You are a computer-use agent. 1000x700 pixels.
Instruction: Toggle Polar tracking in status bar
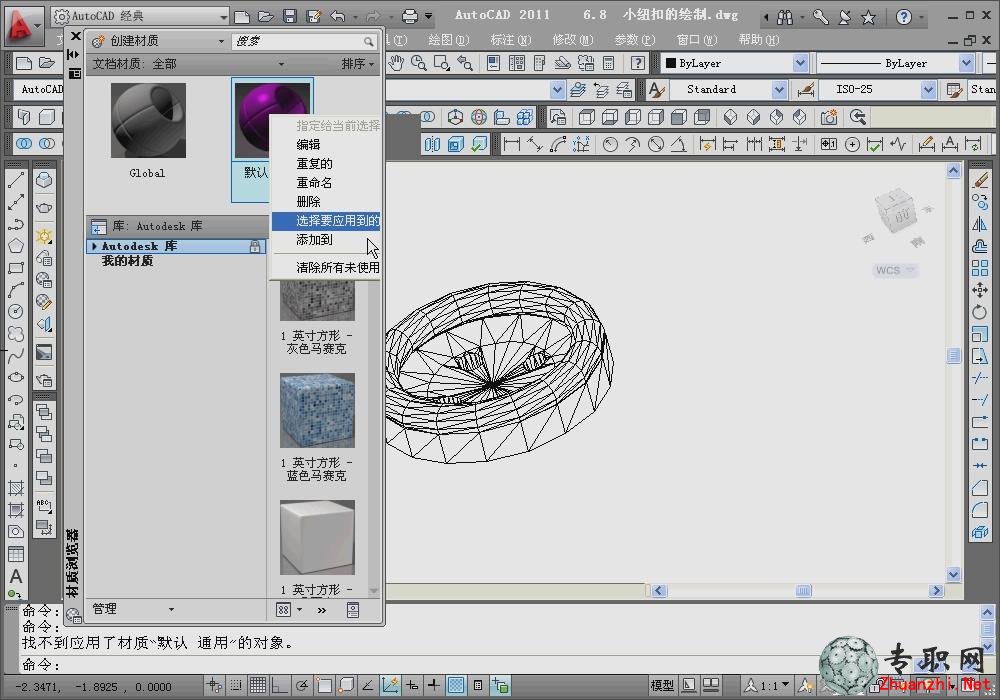pos(302,685)
